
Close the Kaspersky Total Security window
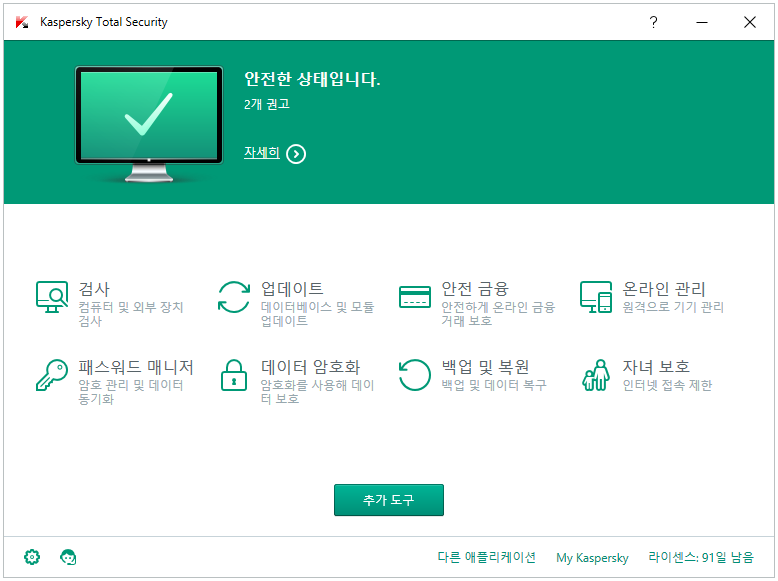tap(750, 22)
